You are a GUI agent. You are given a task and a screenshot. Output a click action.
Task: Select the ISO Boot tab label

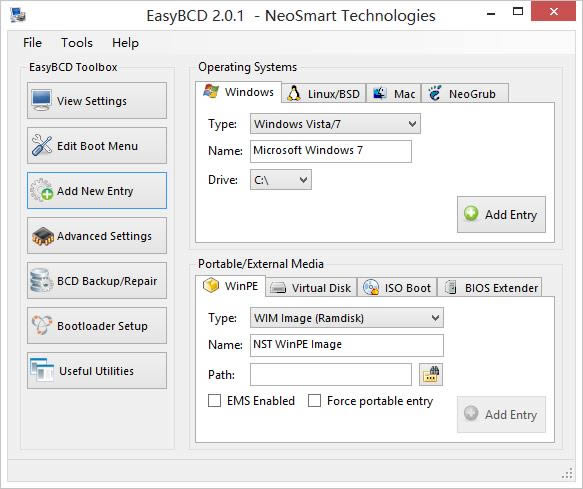click(x=408, y=288)
